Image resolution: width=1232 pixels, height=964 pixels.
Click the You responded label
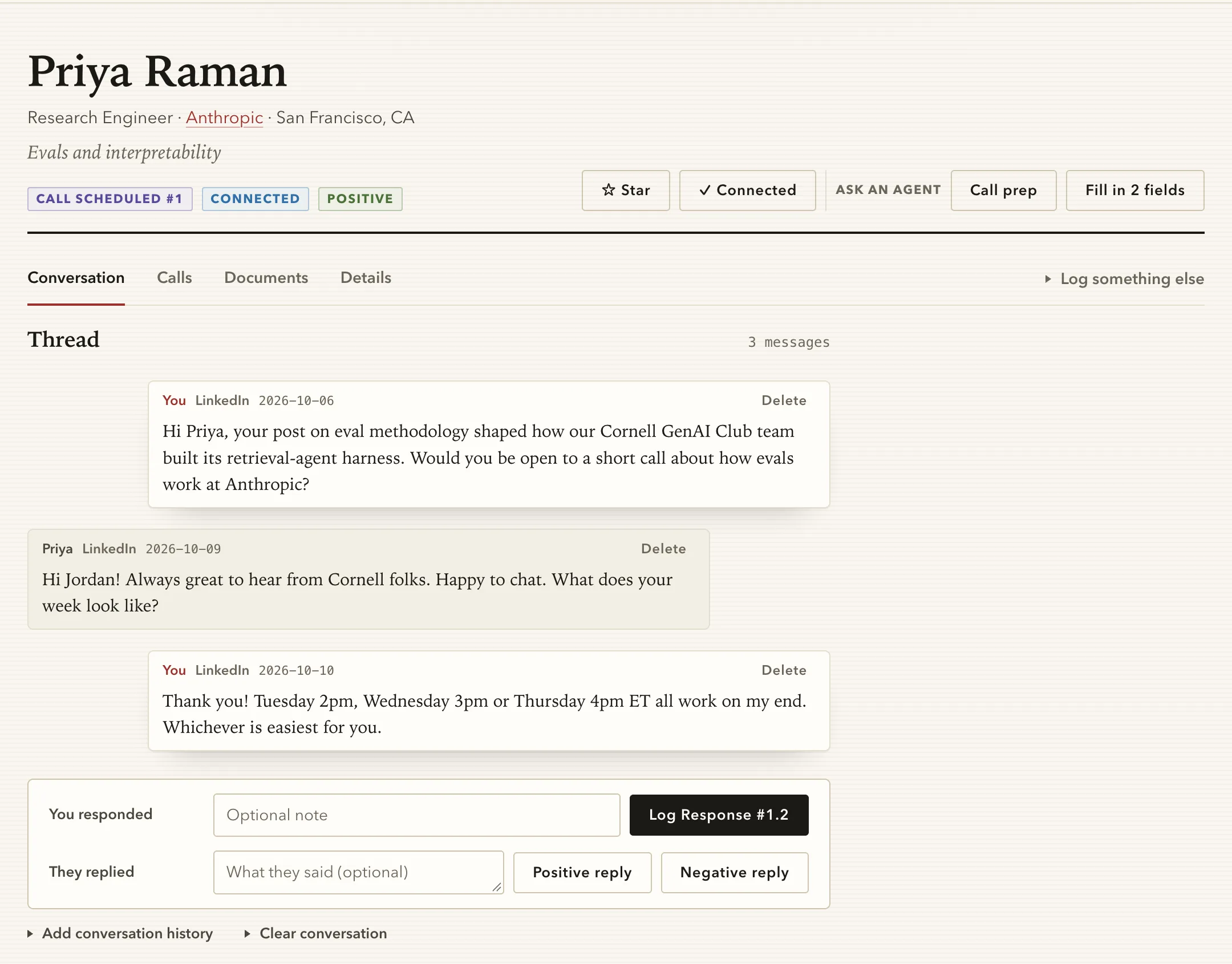100,814
